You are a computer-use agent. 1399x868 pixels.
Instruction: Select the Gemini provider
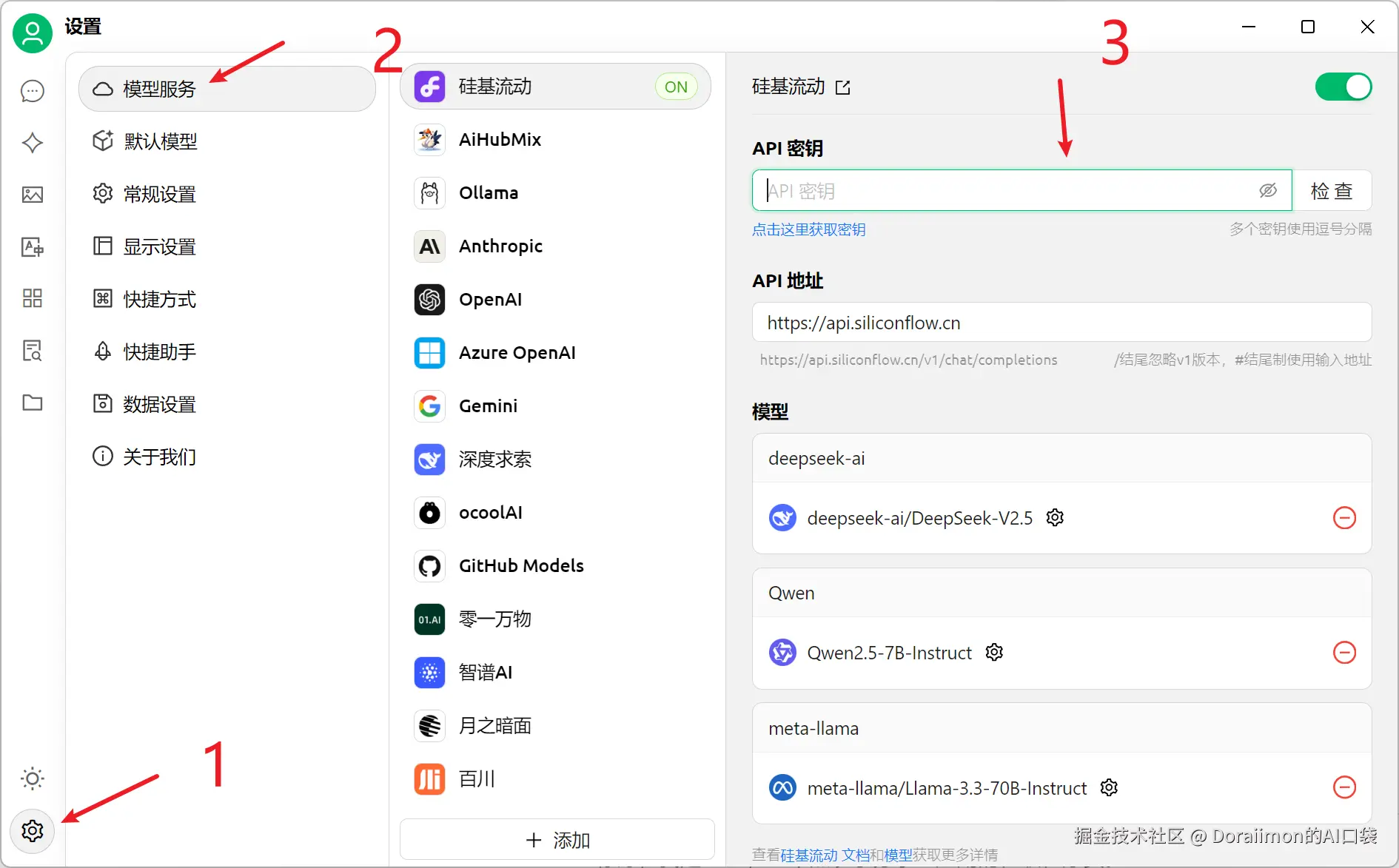coord(555,406)
